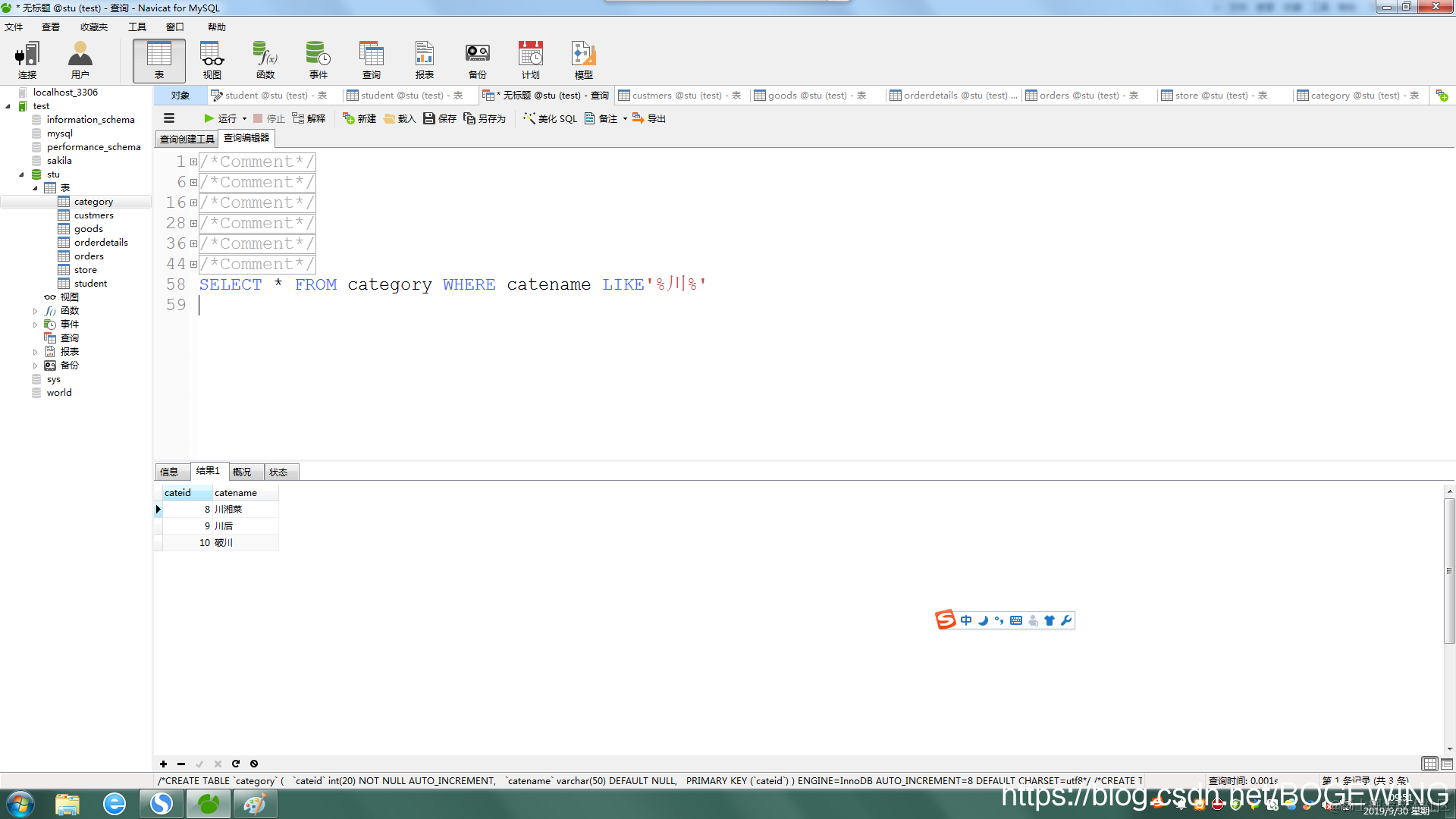Image resolution: width=1456 pixels, height=819 pixels.
Task: Click the Beautify SQL (美化 SQL) button
Action: click(550, 118)
